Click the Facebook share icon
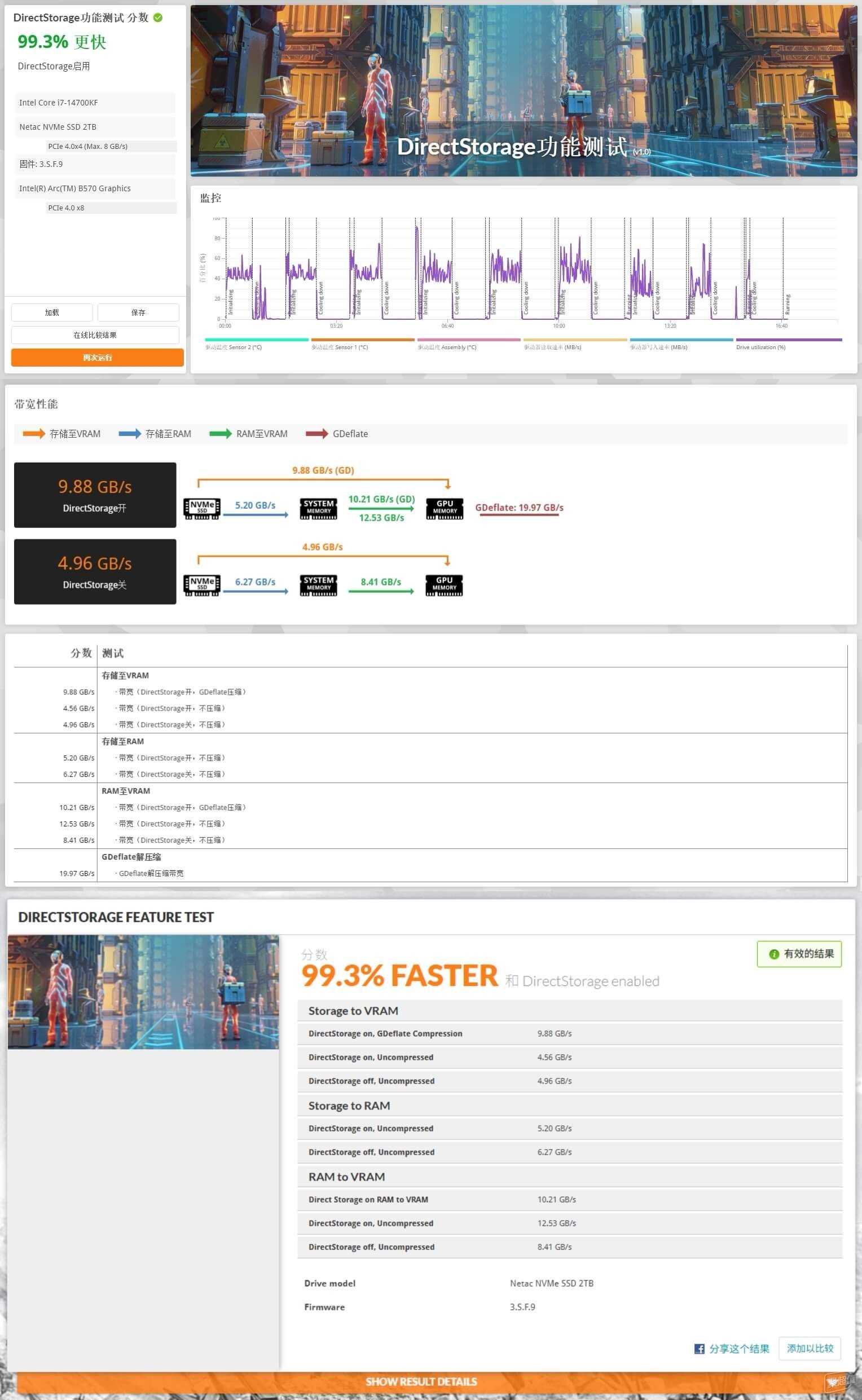 699,1348
